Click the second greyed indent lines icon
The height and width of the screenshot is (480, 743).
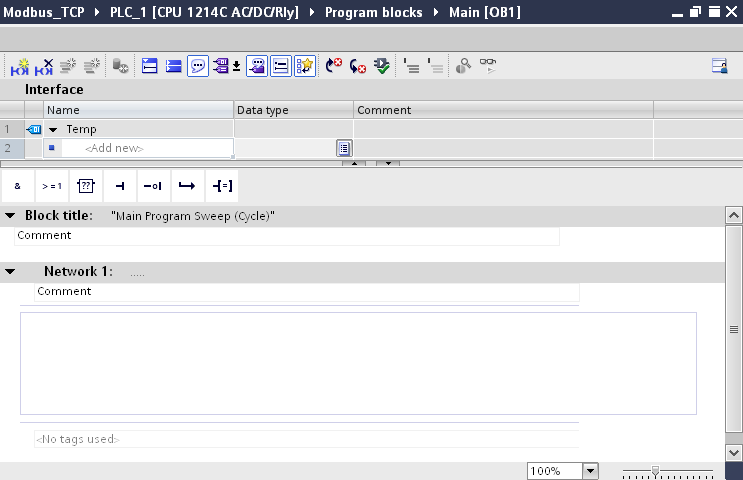tap(435, 66)
